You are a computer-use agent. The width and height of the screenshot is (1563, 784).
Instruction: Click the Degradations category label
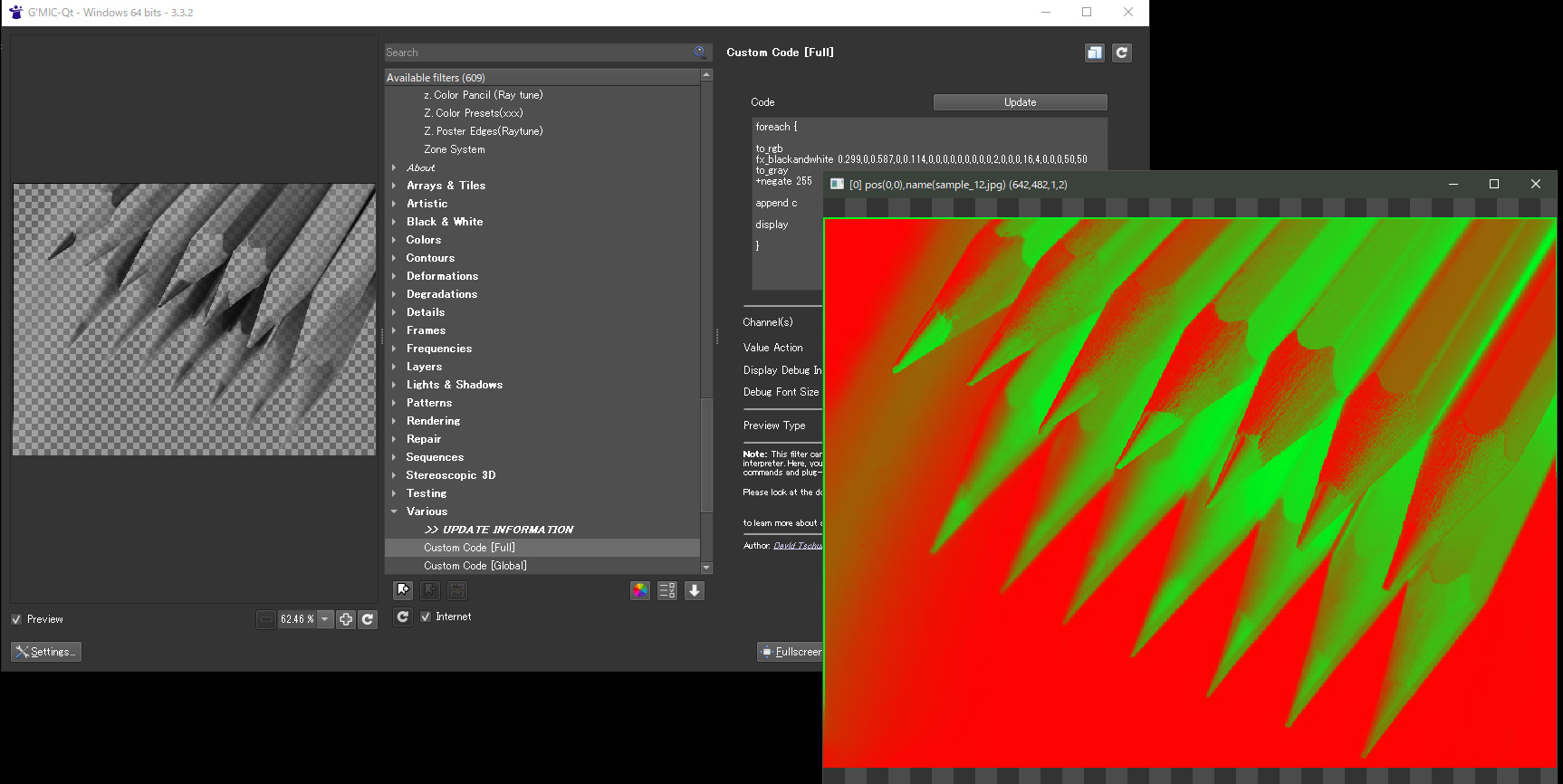point(442,294)
